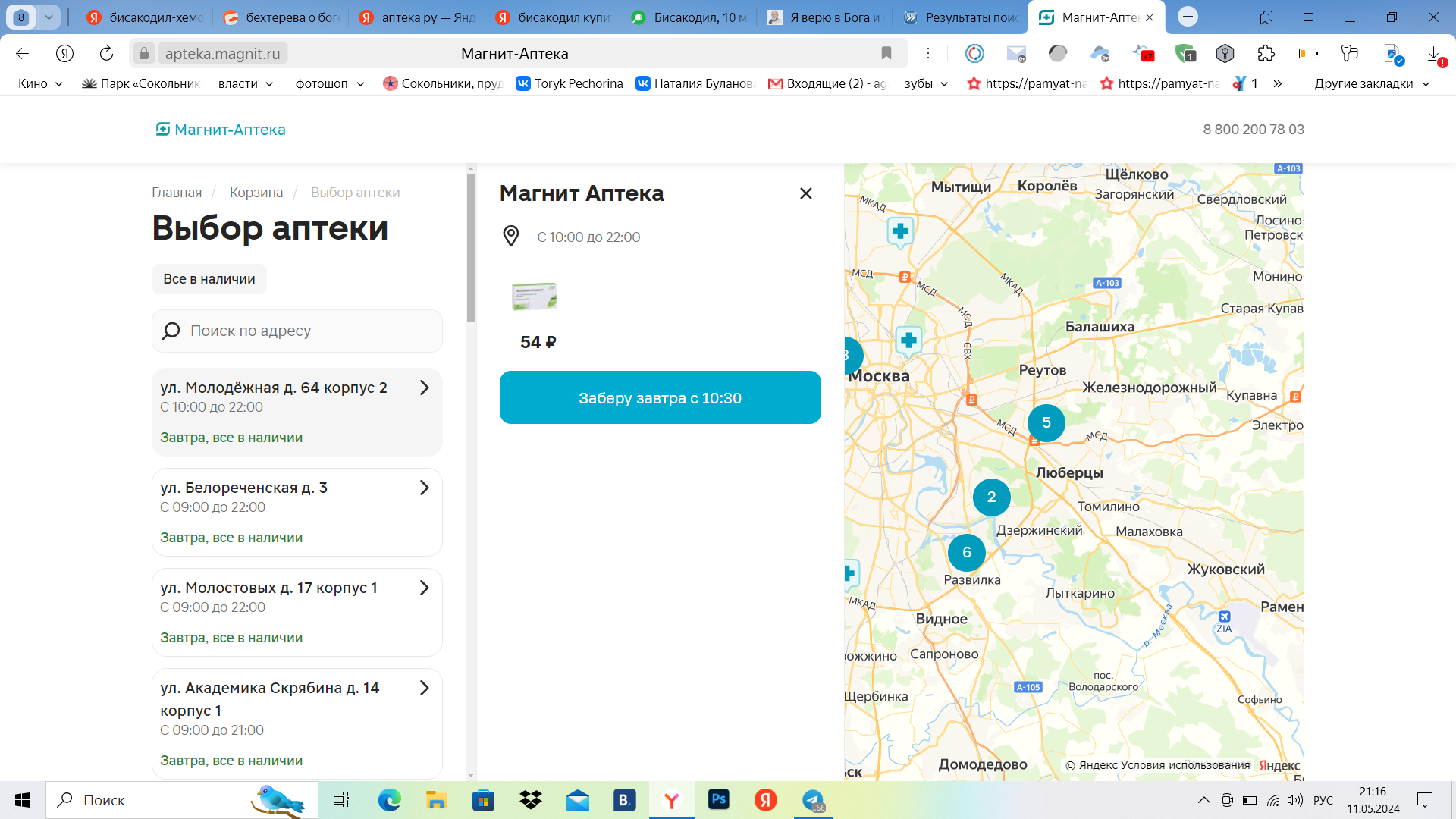Screen dimensions: 1456x819
Task: Click the РУС language indicator
Action: (x=1323, y=800)
